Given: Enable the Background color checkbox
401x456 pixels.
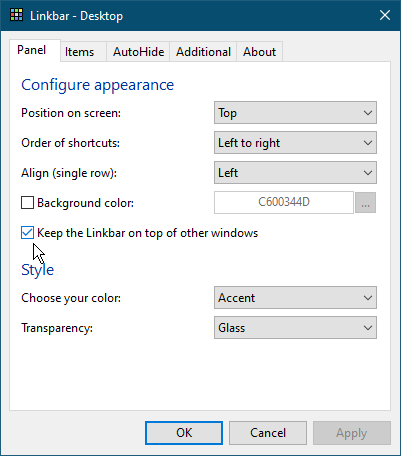Looking at the screenshot, I should tap(27, 203).
